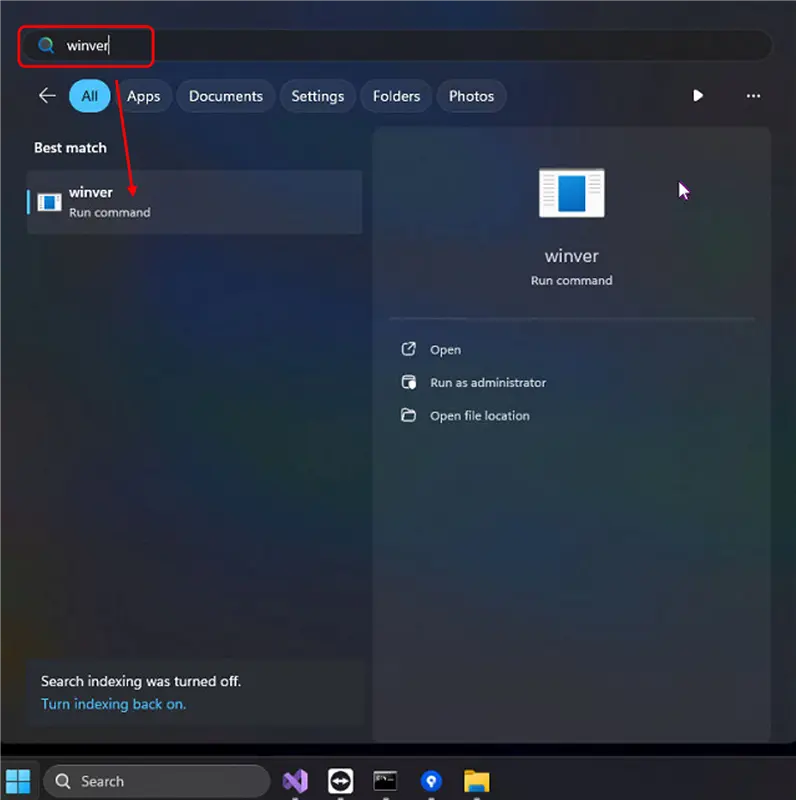This screenshot has height=800, width=796.
Task: Switch to the Documents filter tab
Action: (226, 96)
